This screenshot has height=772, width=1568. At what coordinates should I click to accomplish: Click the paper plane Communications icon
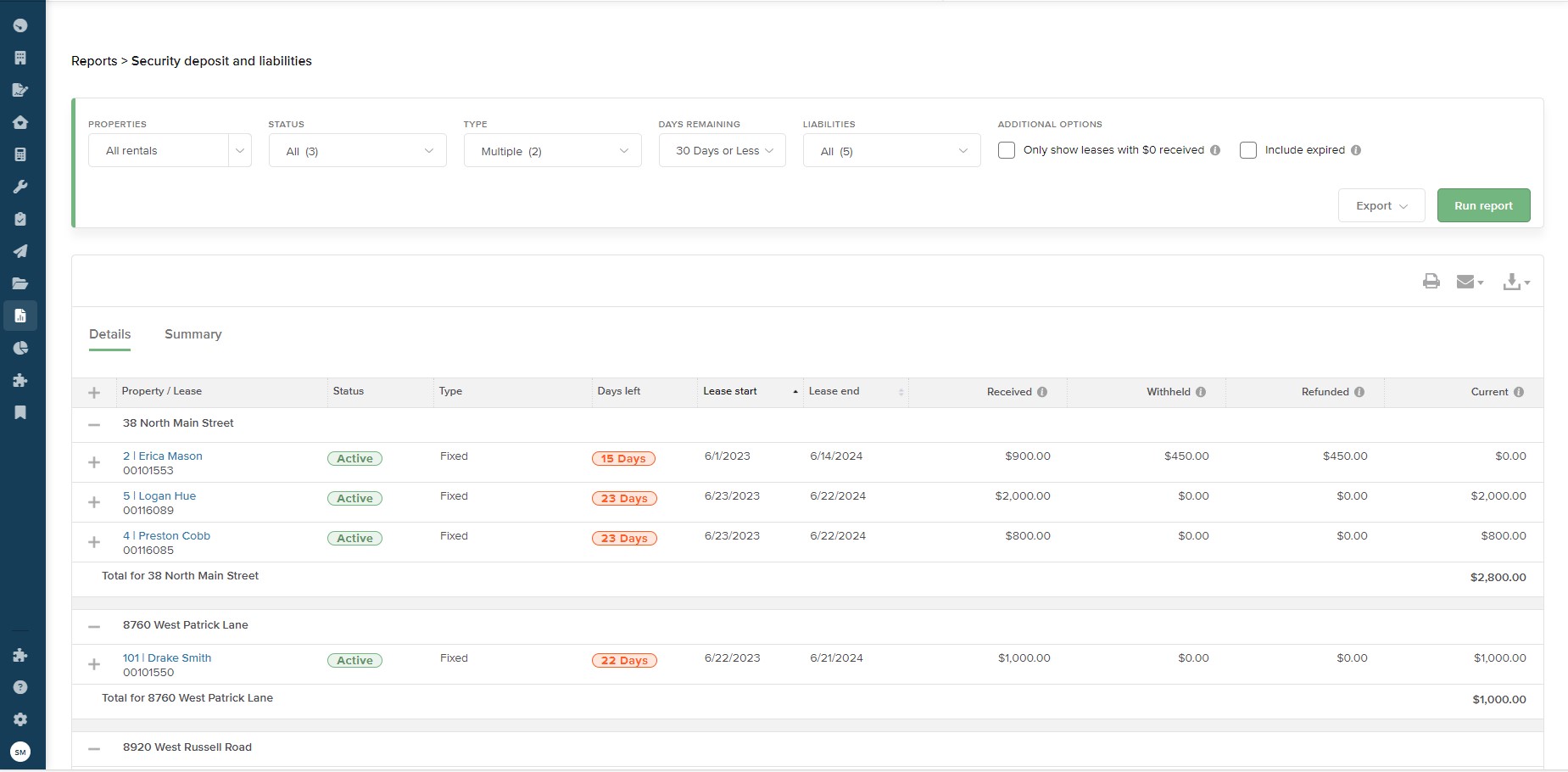click(21, 250)
